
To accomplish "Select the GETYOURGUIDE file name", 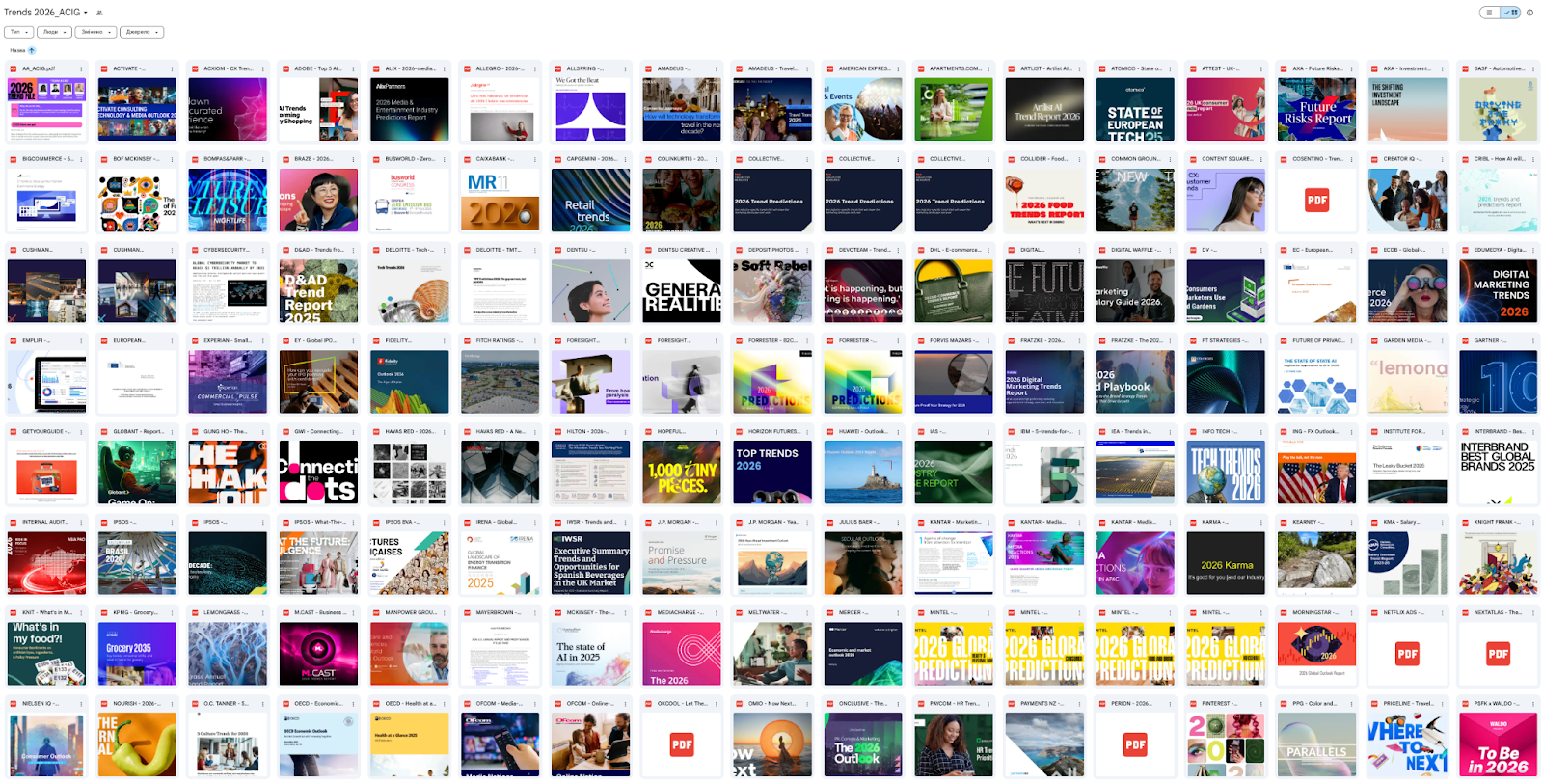I will point(45,431).
